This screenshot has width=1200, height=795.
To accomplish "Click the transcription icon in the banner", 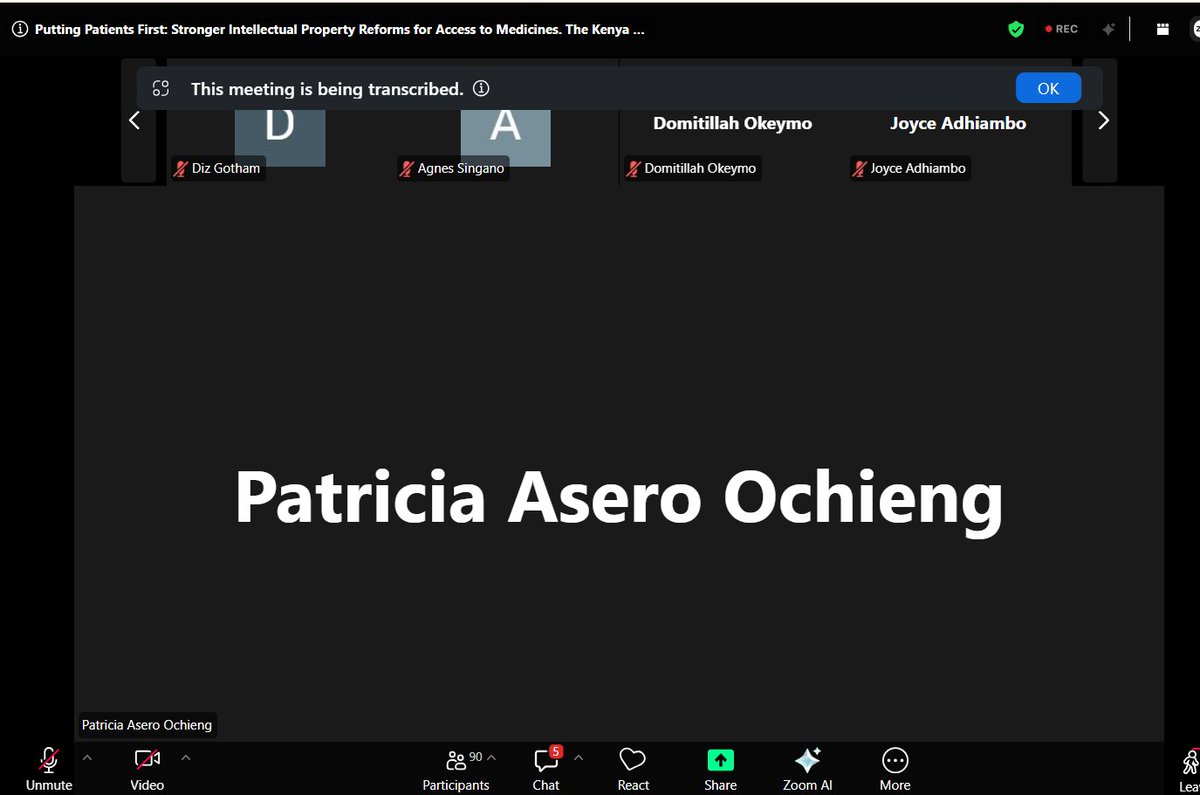I will [161, 88].
